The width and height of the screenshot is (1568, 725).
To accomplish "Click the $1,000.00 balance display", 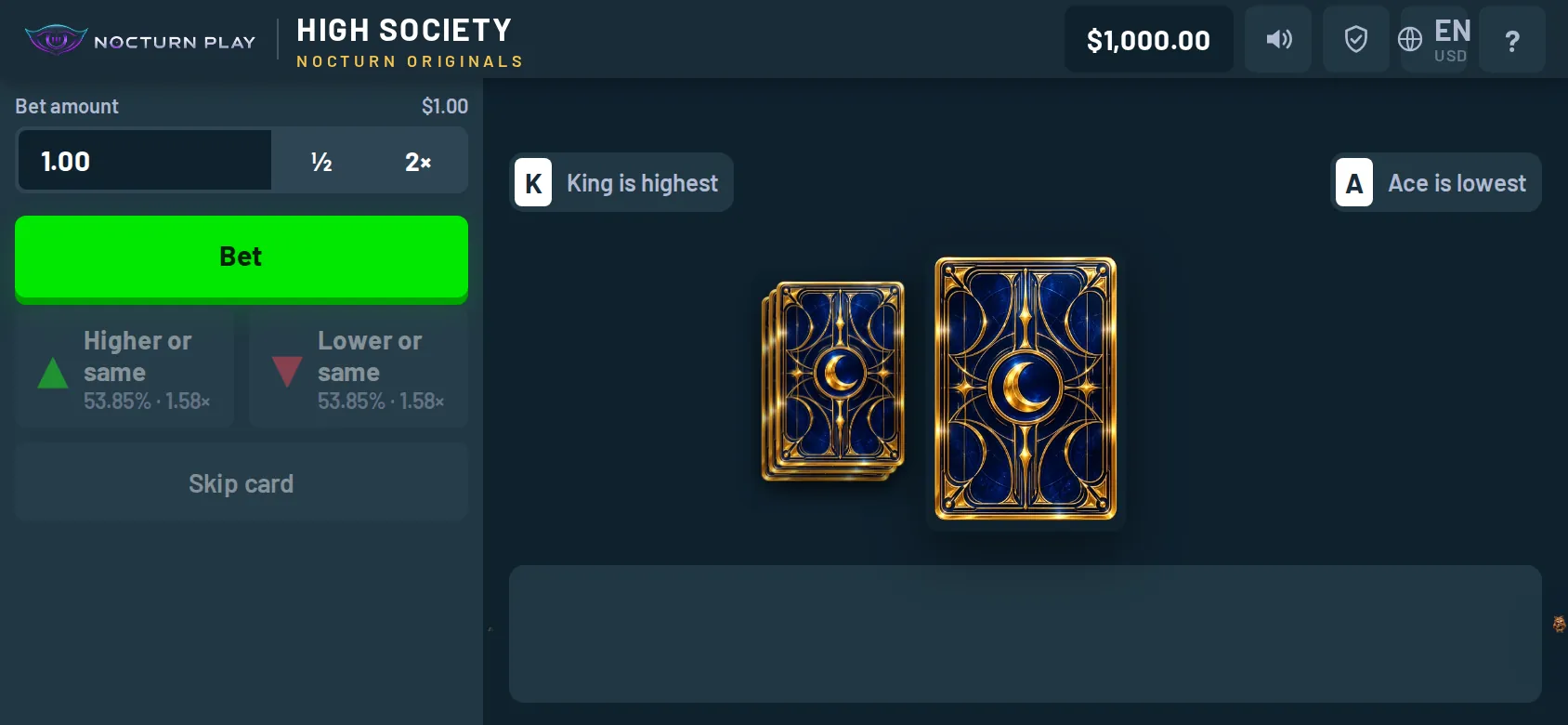I will pyautogui.click(x=1149, y=39).
